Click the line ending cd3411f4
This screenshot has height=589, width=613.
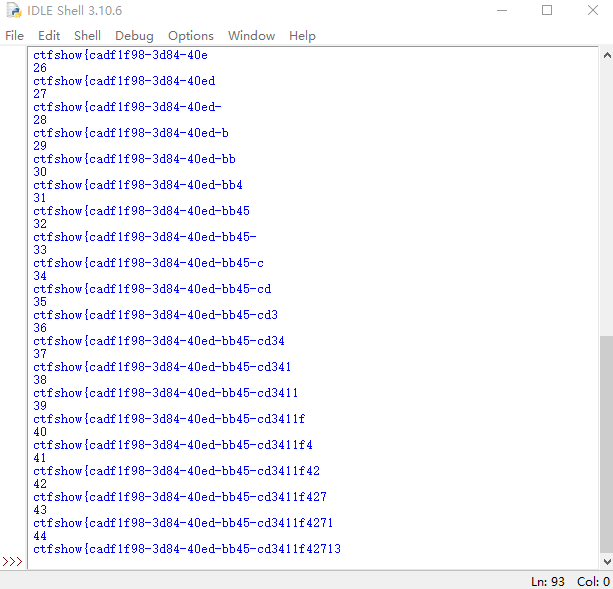(x=173, y=445)
